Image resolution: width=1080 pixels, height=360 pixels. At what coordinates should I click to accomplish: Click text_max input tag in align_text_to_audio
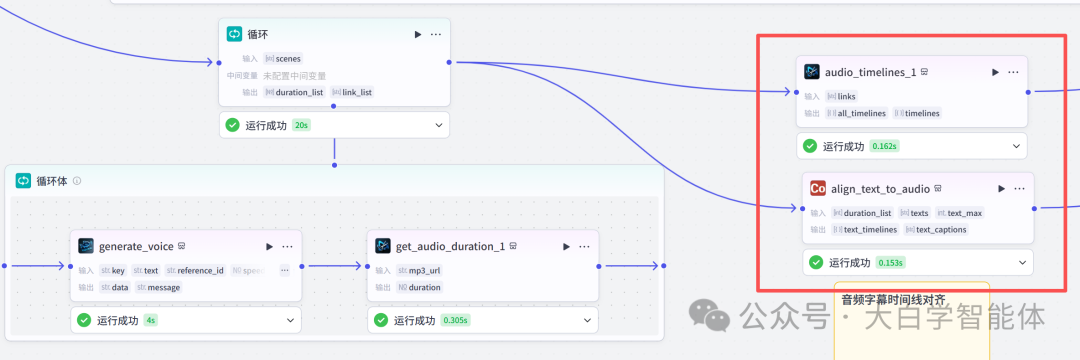point(960,213)
